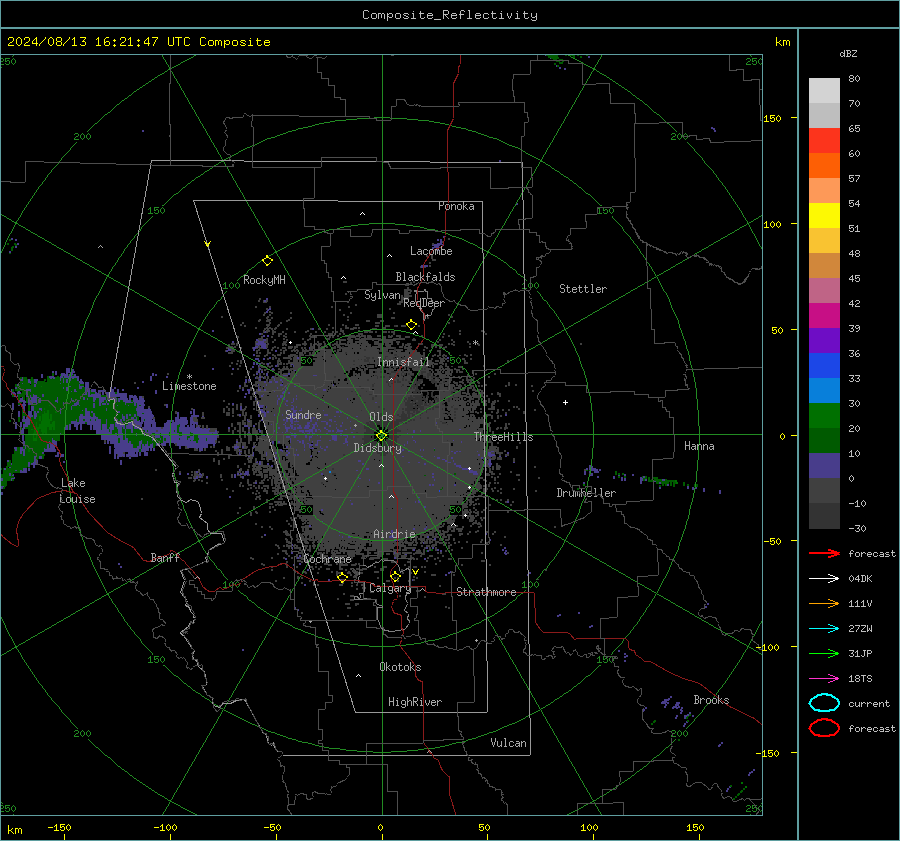Image resolution: width=900 pixels, height=841 pixels.
Task: Click the Lake Louise label
Action: tap(77, 491)
